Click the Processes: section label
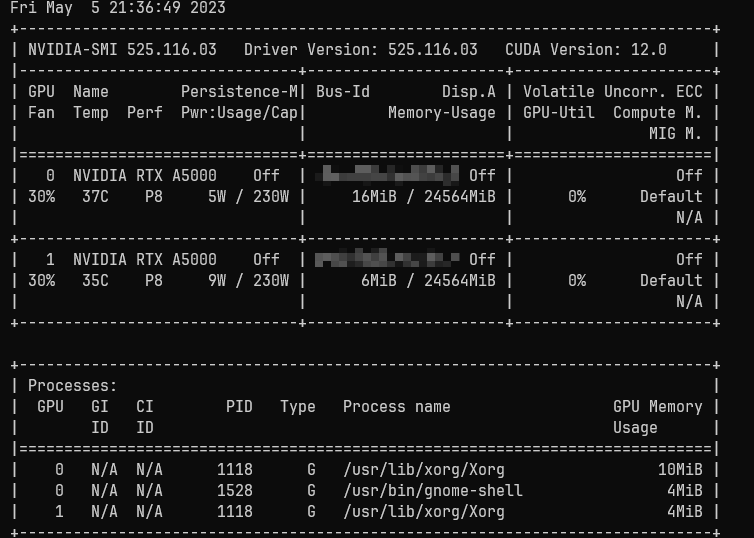754x538 pixels. coord(73,386)
